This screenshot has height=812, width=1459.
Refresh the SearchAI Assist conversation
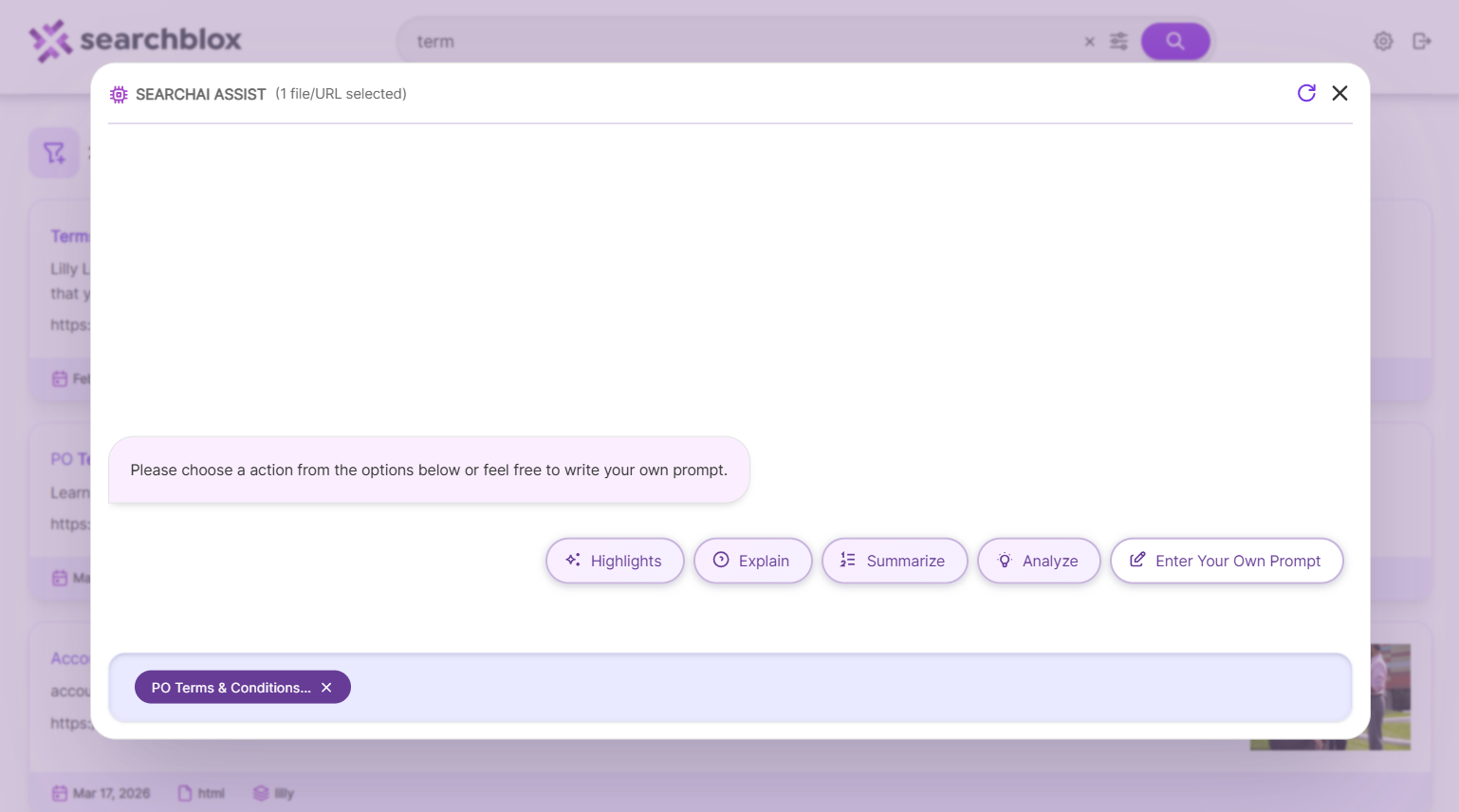tap(1306, 93)
